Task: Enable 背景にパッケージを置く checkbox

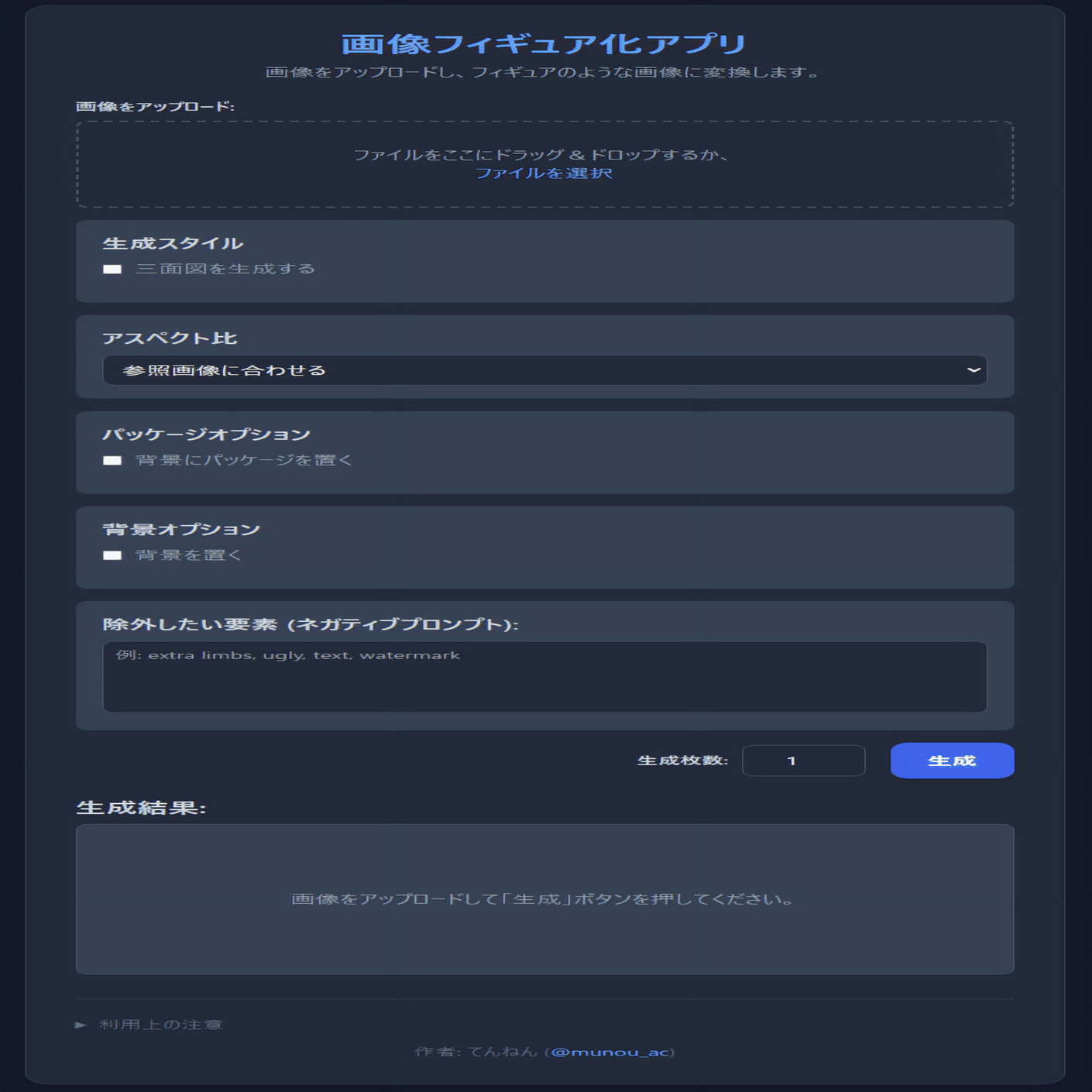Action: pos(112,461)
